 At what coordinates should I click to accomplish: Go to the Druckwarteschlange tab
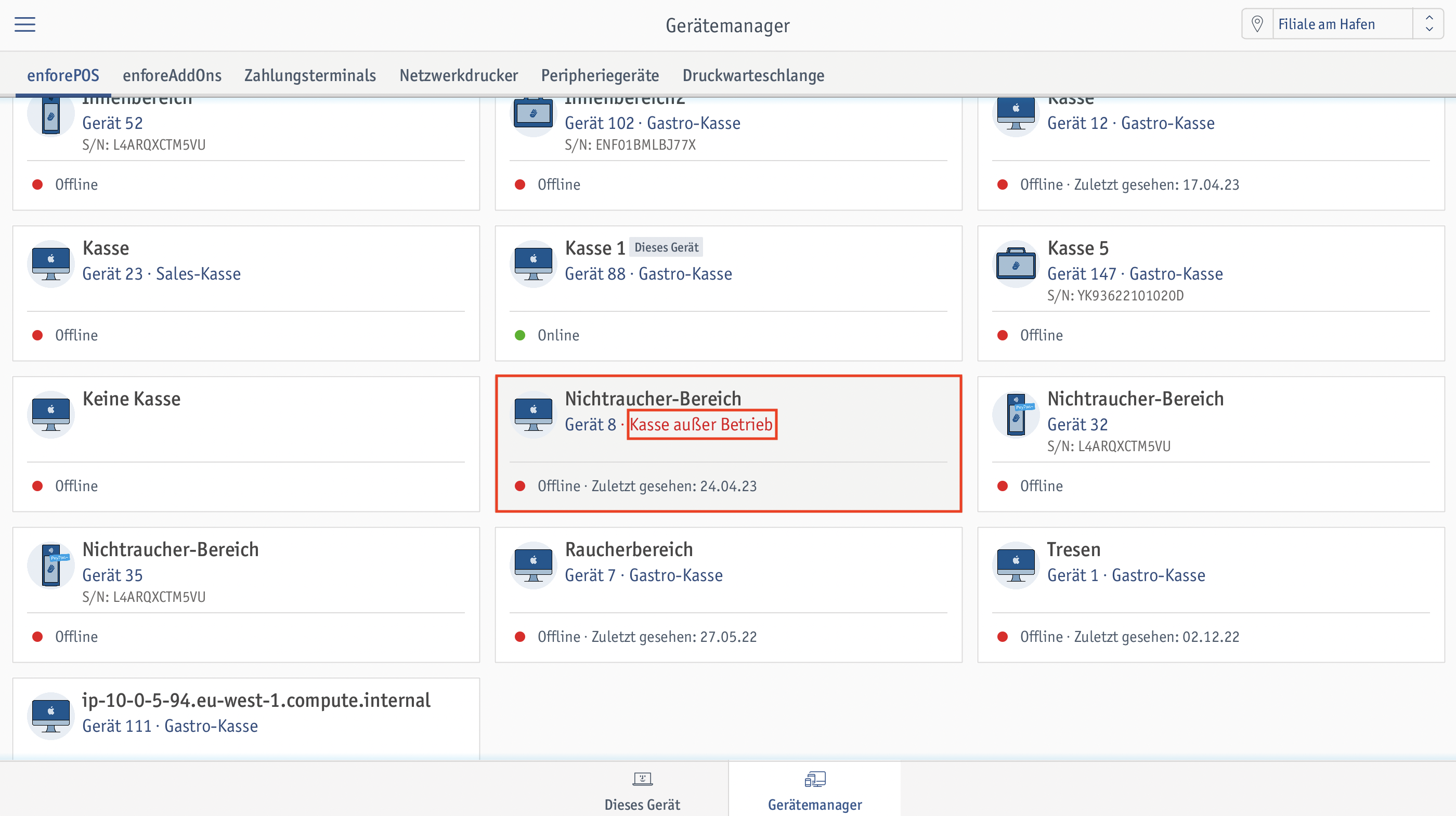coord(753,75)
